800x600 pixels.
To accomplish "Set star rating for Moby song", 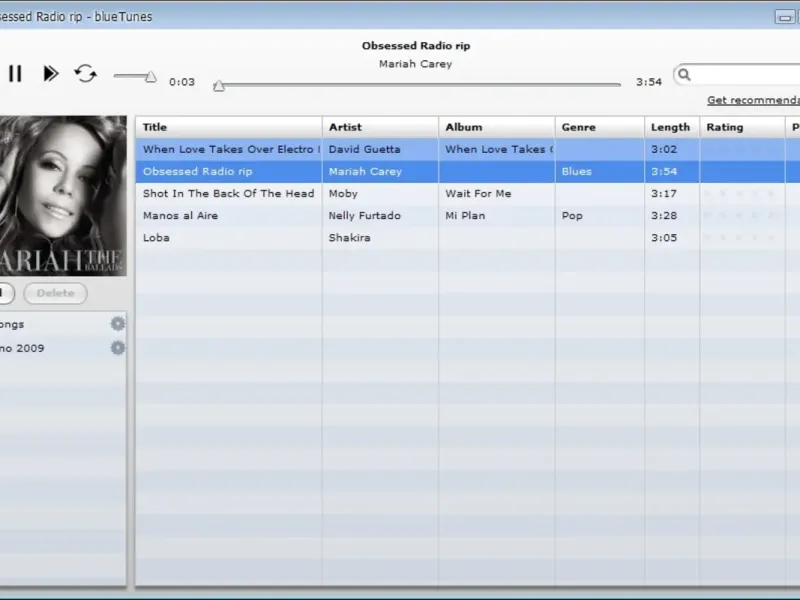I will (739, 193).
